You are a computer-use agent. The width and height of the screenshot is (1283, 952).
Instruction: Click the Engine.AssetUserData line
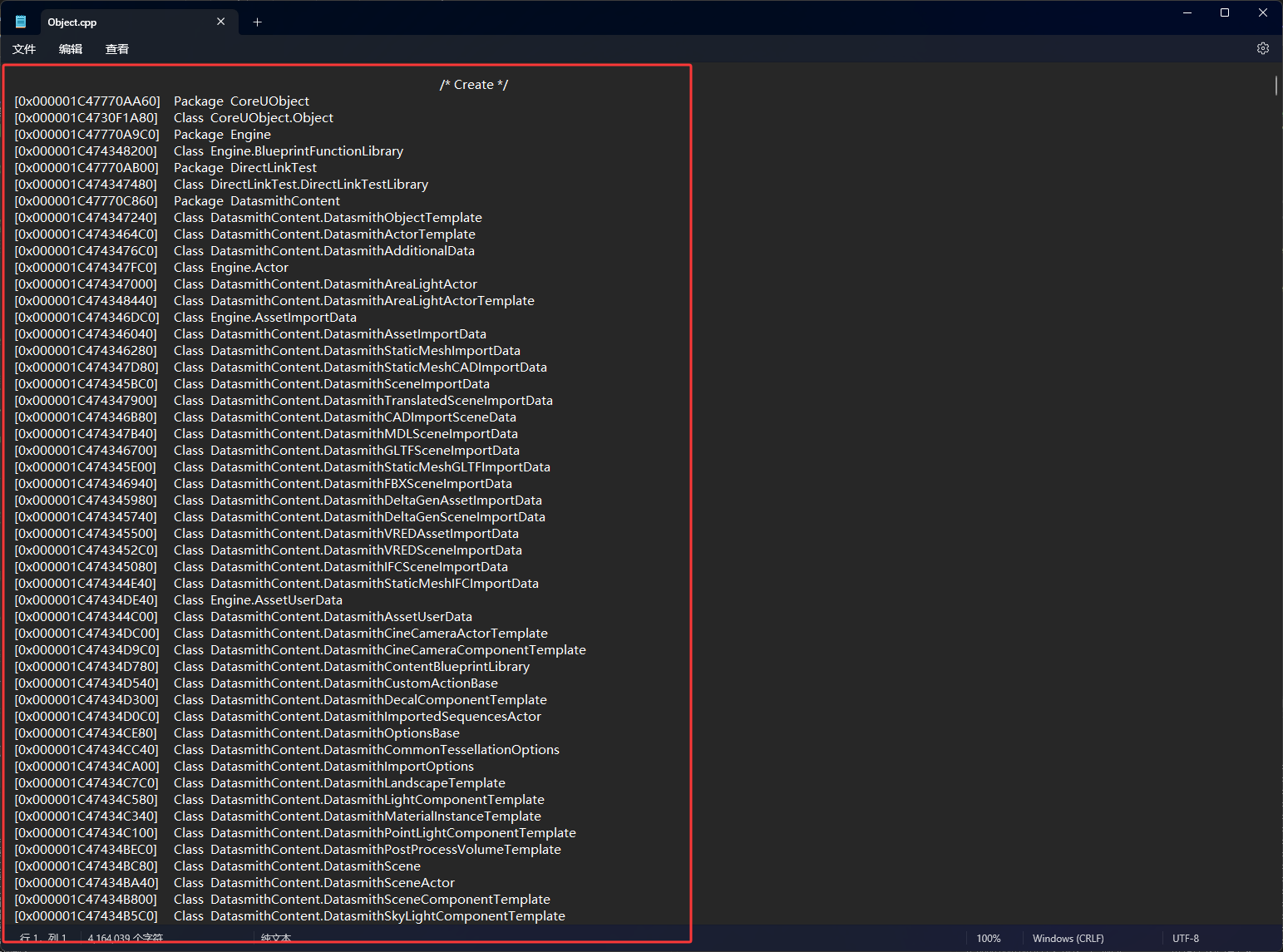coord(179,600)
